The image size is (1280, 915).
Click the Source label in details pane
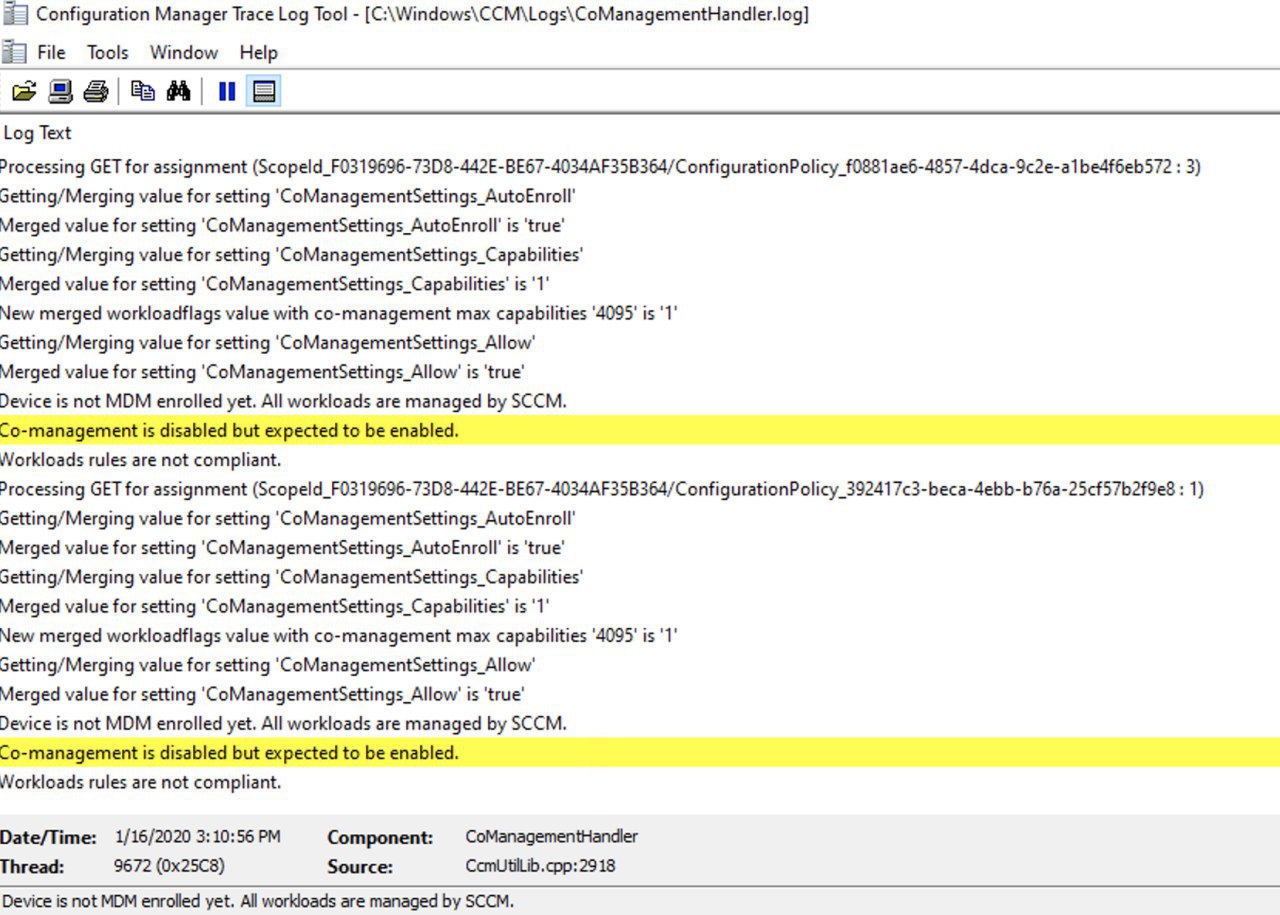(360, 867)
